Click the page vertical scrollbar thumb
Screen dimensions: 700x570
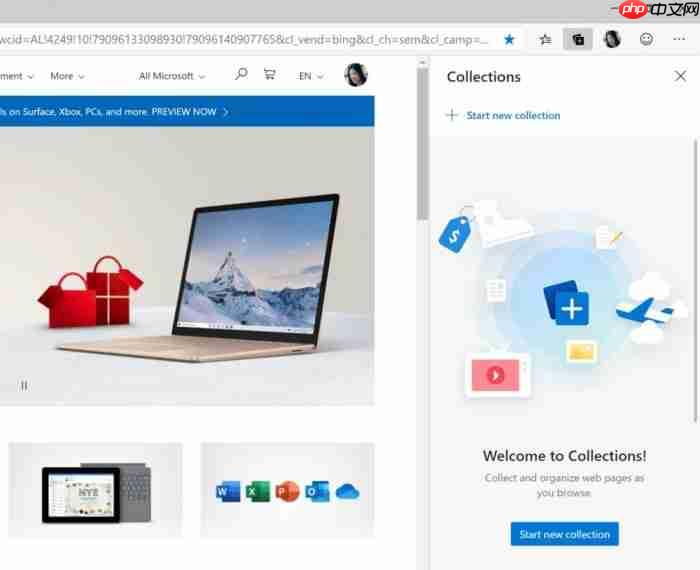coord(422,143)
